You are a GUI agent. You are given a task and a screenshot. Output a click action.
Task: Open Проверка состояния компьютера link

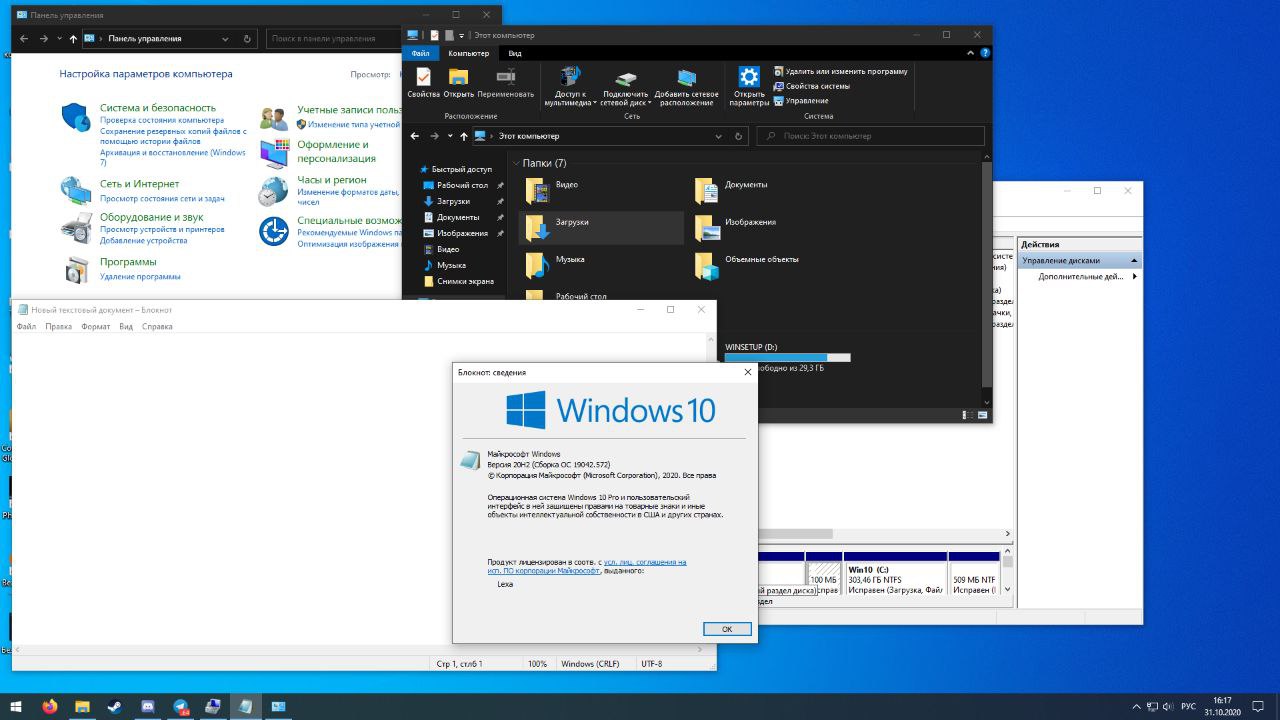tap(162, 120)
